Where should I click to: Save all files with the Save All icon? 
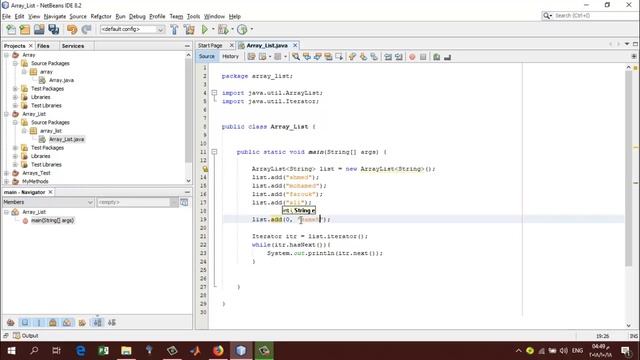tap(53, 29)
